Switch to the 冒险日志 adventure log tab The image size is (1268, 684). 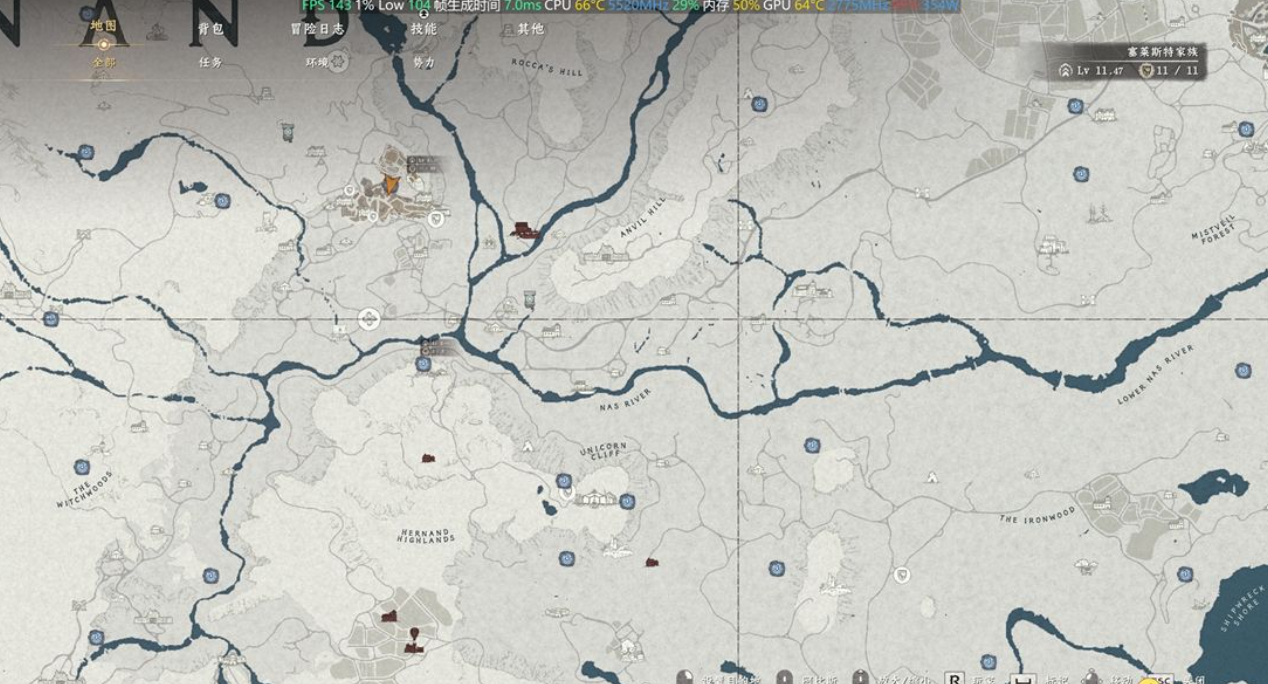[x=317, y=29]
